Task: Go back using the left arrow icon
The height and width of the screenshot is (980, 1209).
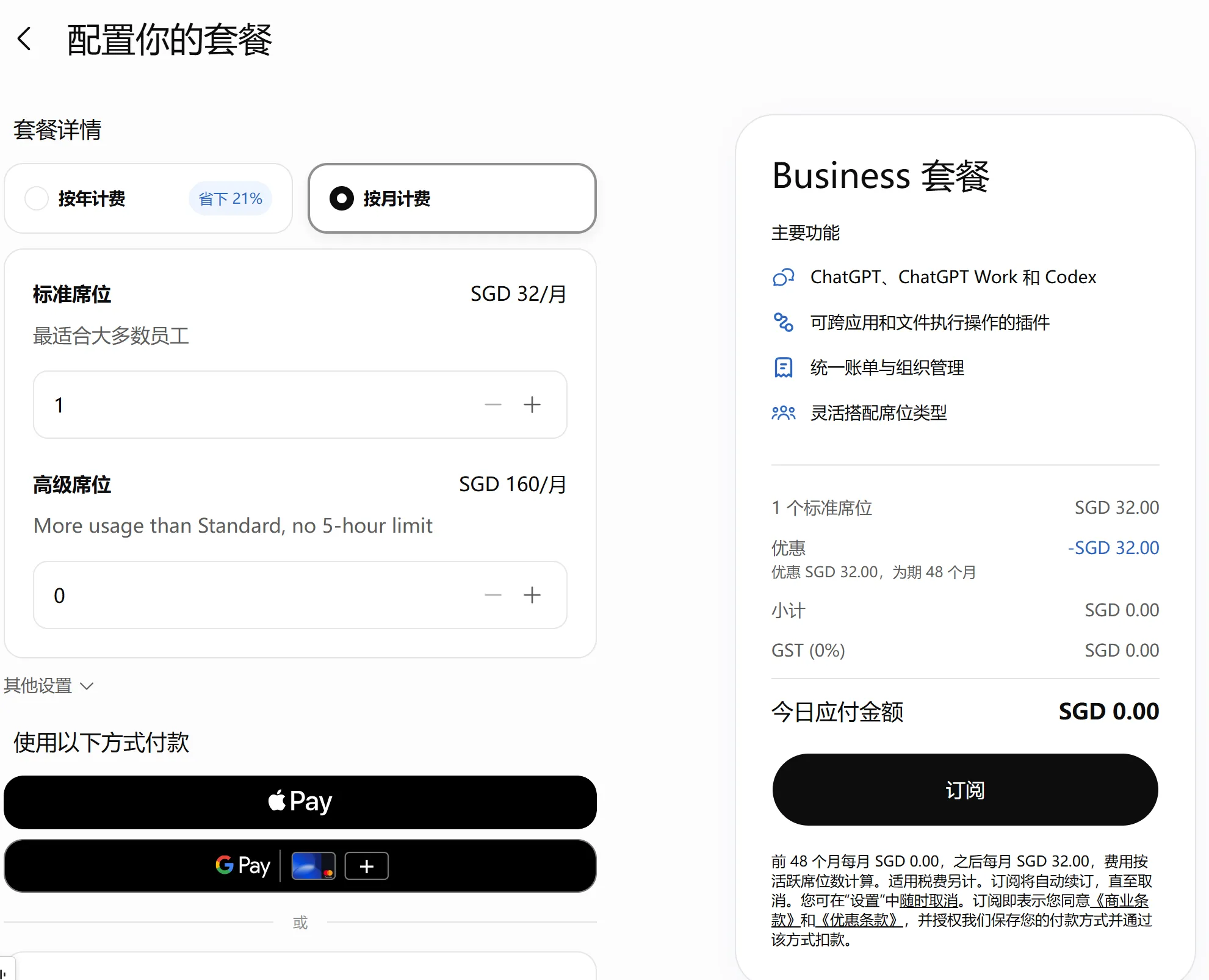Action: tap(24, 39)
